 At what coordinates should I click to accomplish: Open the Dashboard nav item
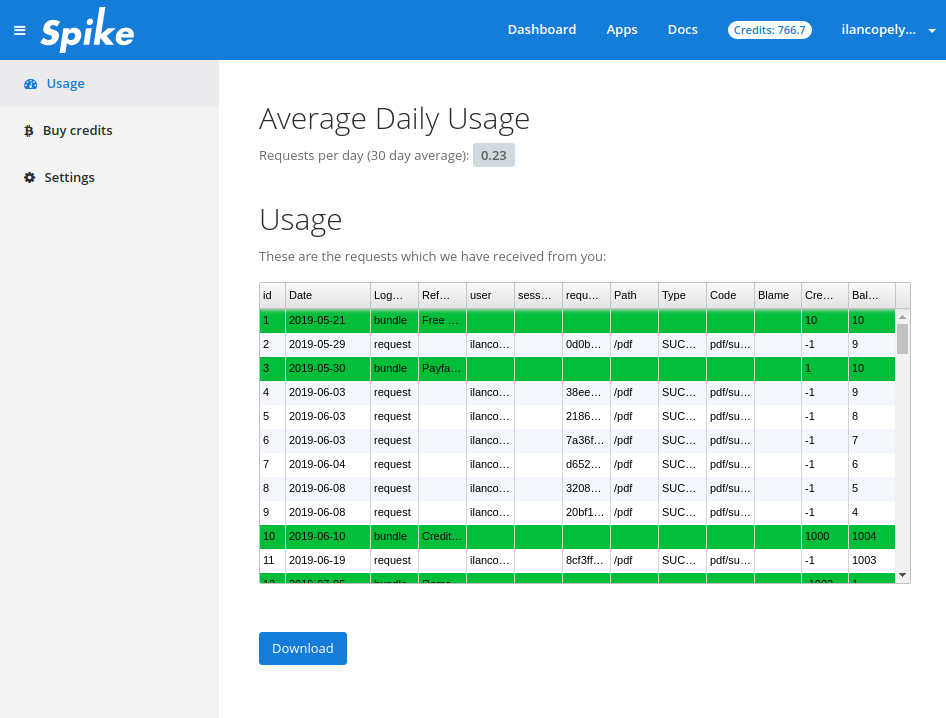(x=541, y=30)
